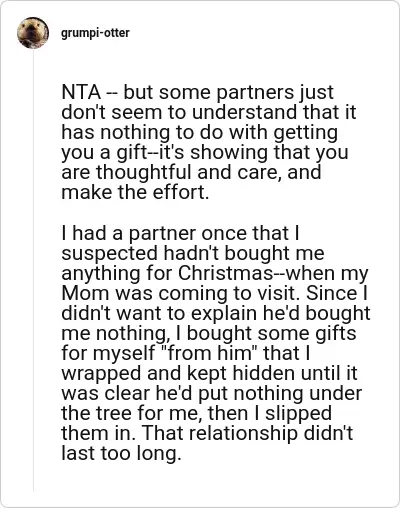Click the line "Mom was coming to visit. Since I"
The image size is (400, 508).
[x=215, y=293]
